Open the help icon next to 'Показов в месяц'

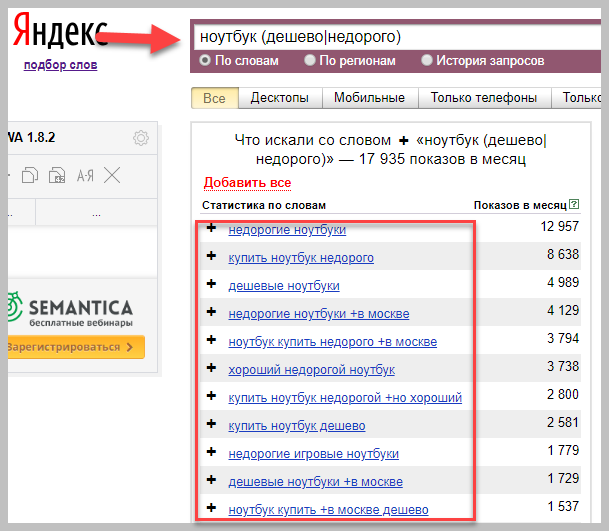(x=574, y=204)
